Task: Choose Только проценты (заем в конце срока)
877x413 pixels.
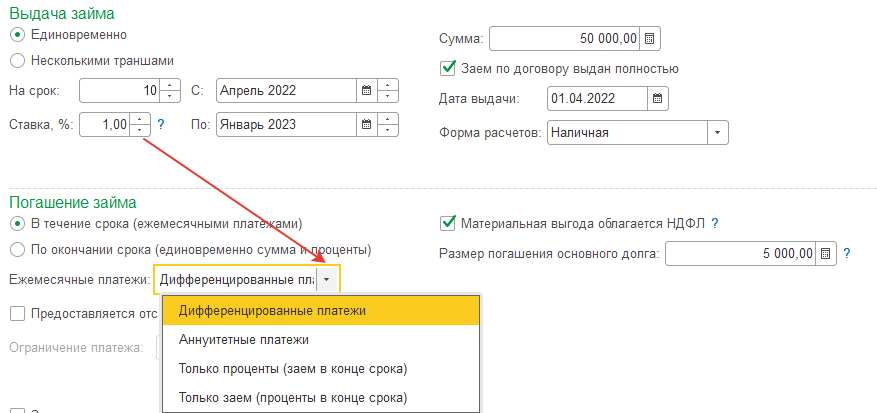Action: point(293,369)
